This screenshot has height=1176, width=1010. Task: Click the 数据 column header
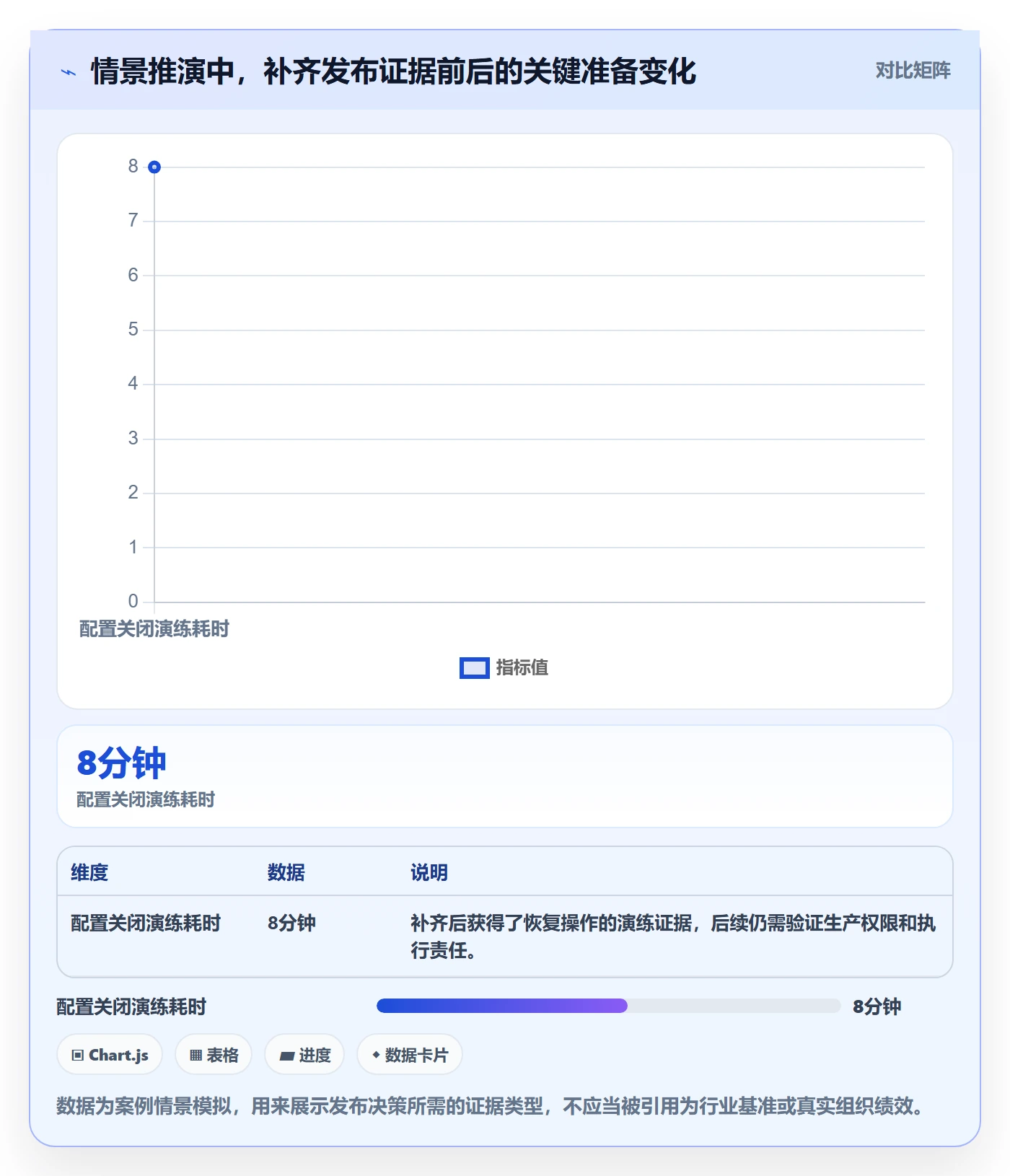click(286, 872)
